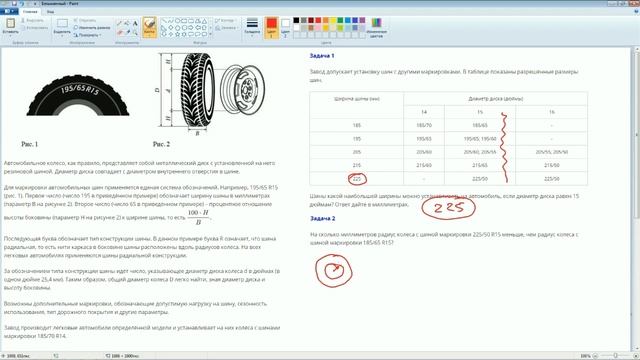Select the Fill with color bucket tool
This screenshot has width=640, height=360.
pyautogui.click(x=127, y=23)
